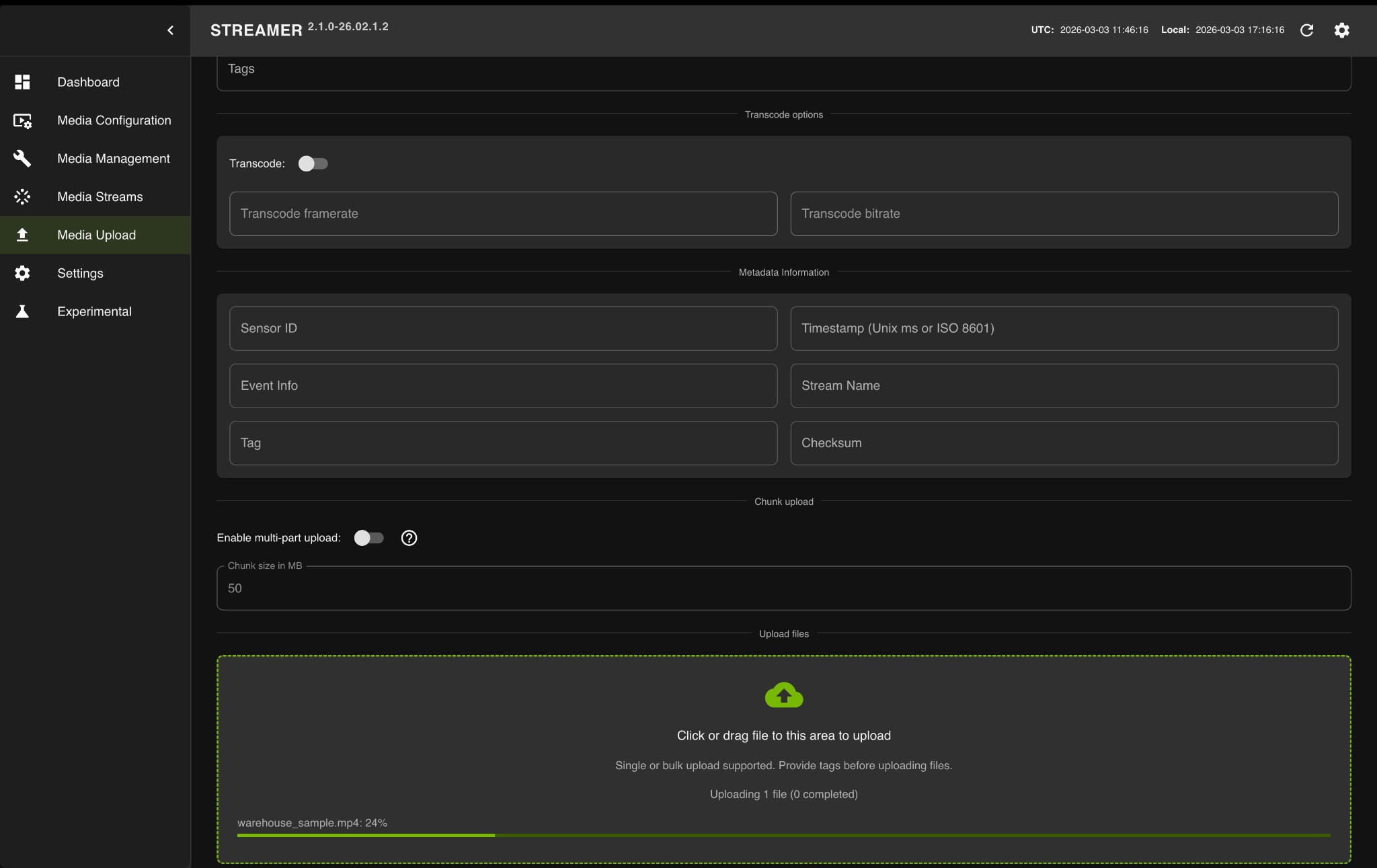
Task: Click the refresh icon next to Local time
Action: point(1306,30)
